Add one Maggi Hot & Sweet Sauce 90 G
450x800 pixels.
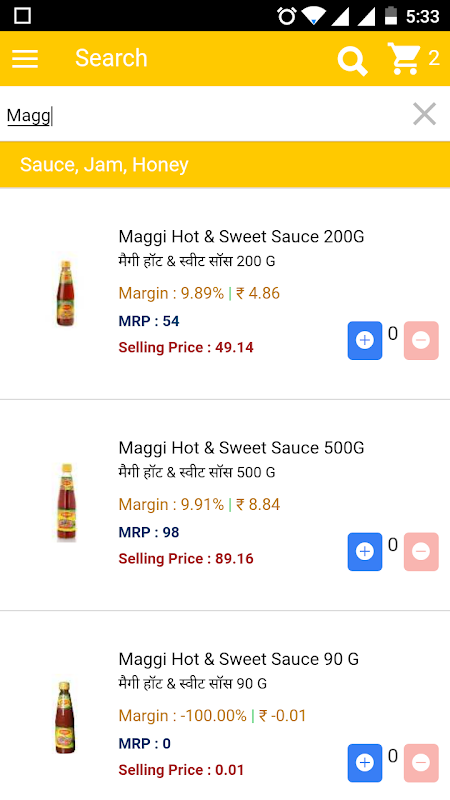coord(365,763)
